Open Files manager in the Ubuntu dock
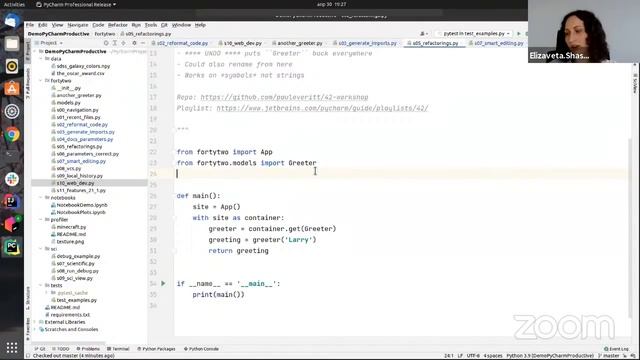The width and height of the screenshot is (640, 360). tap(12, 43)
